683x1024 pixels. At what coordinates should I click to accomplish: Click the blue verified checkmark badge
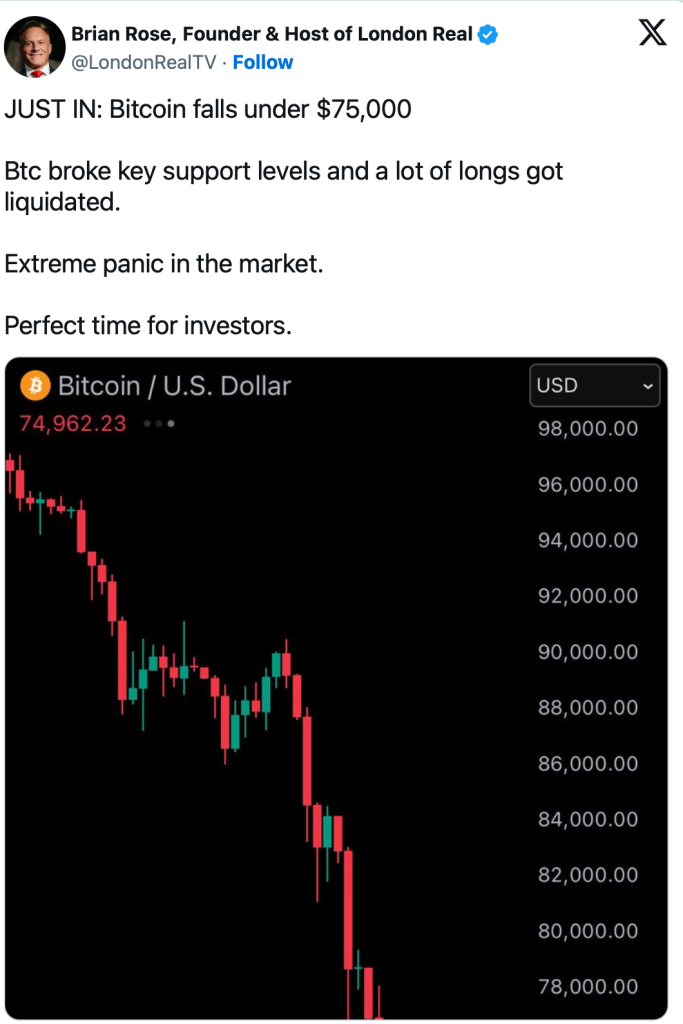[x=488, y=36]
